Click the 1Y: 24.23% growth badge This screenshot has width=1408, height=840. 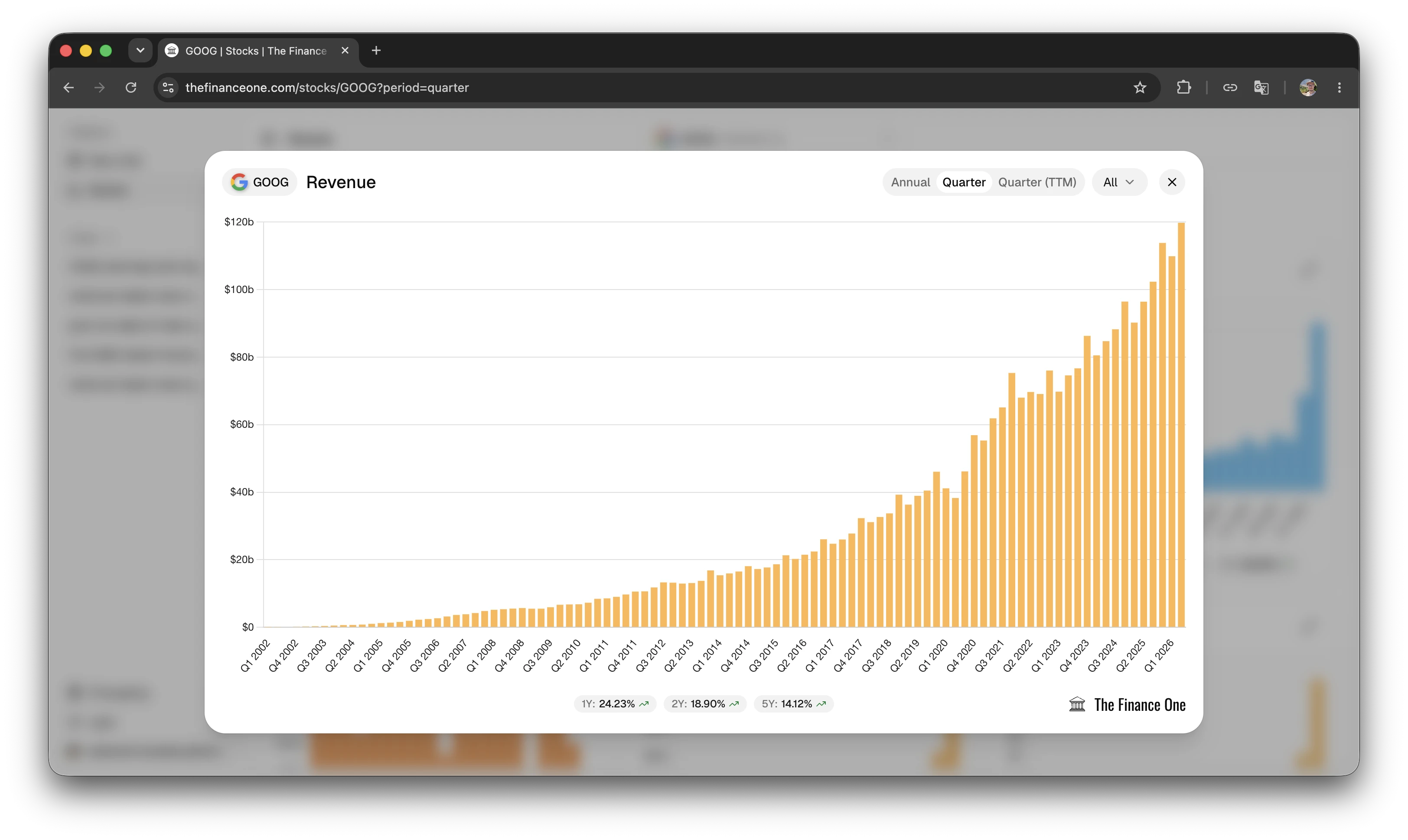tap(615, 703)
